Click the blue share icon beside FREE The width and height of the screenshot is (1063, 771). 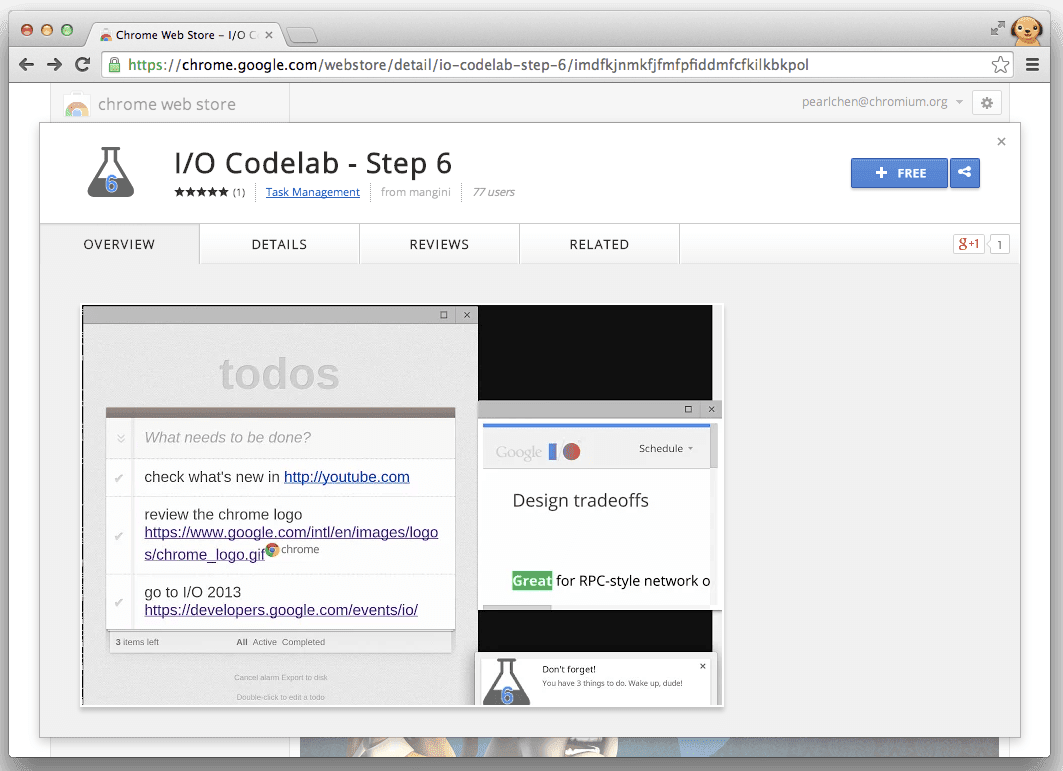click(964, 173)
